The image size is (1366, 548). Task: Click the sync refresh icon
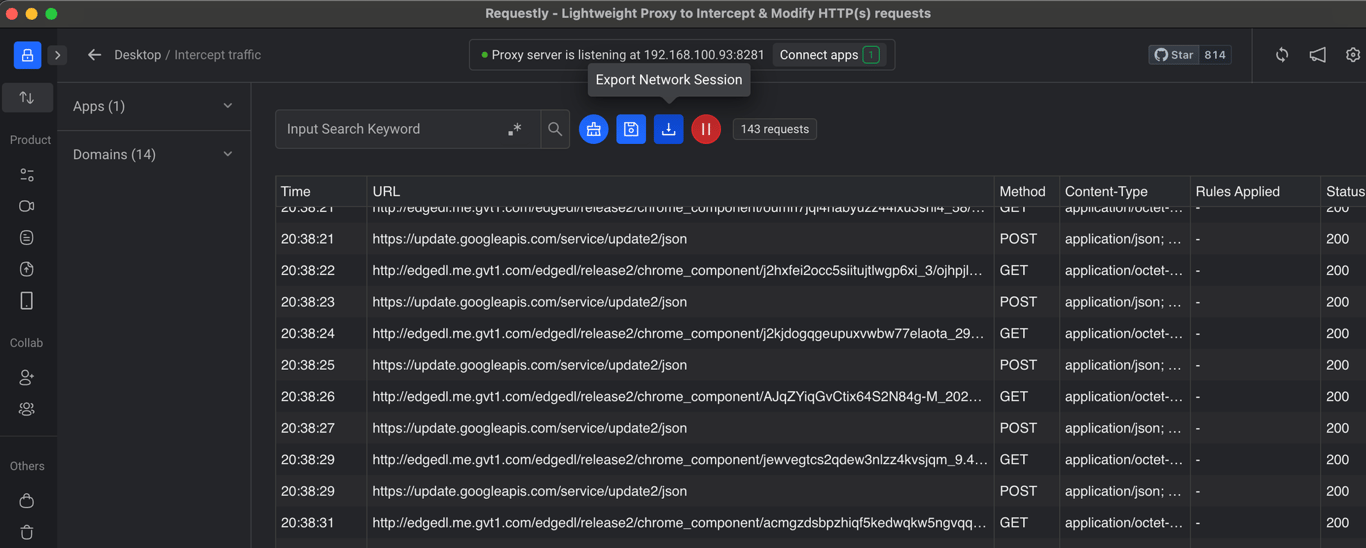tap(1282, 55)
